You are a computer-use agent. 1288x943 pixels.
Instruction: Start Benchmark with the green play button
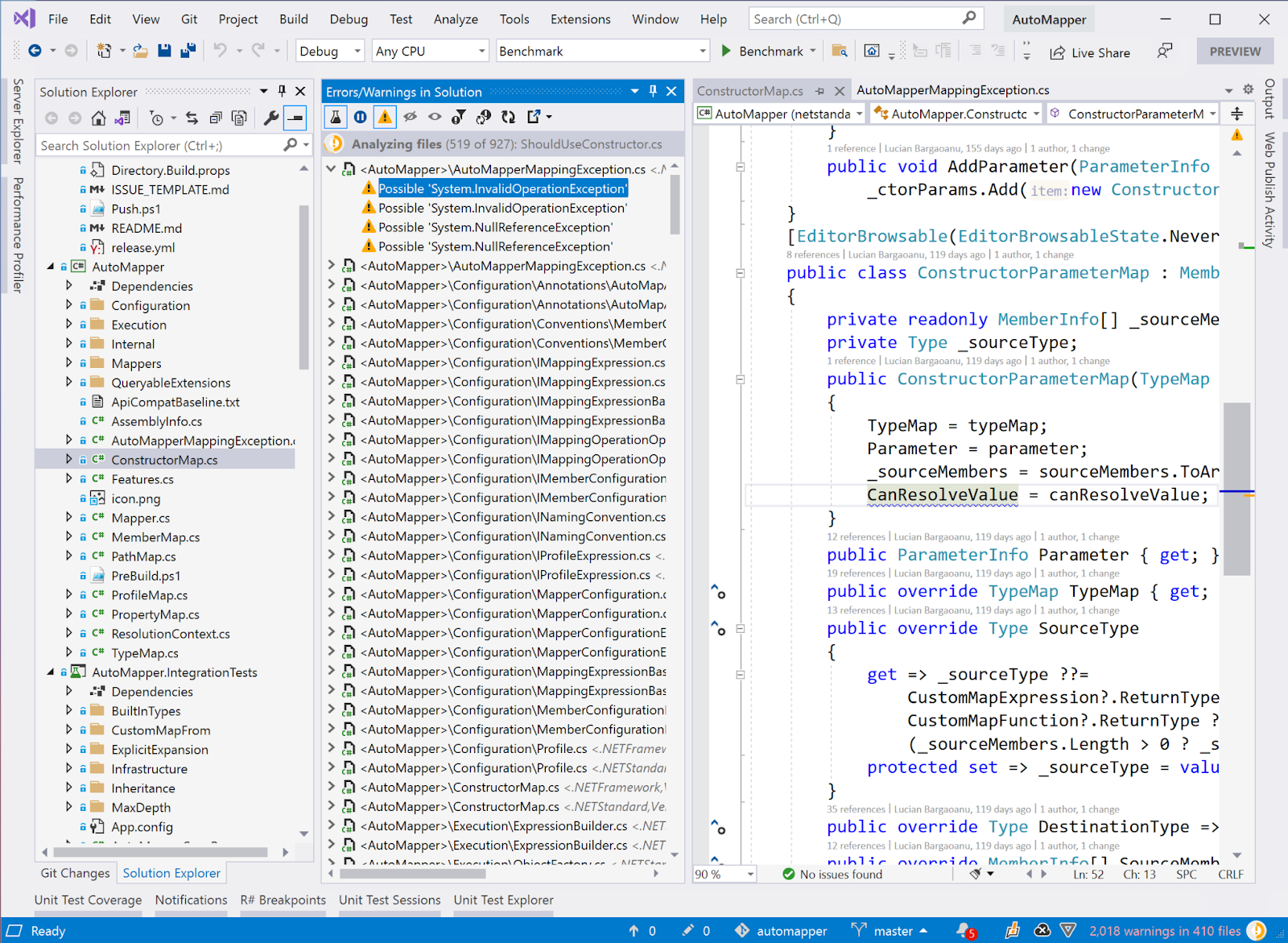(726, 51)
